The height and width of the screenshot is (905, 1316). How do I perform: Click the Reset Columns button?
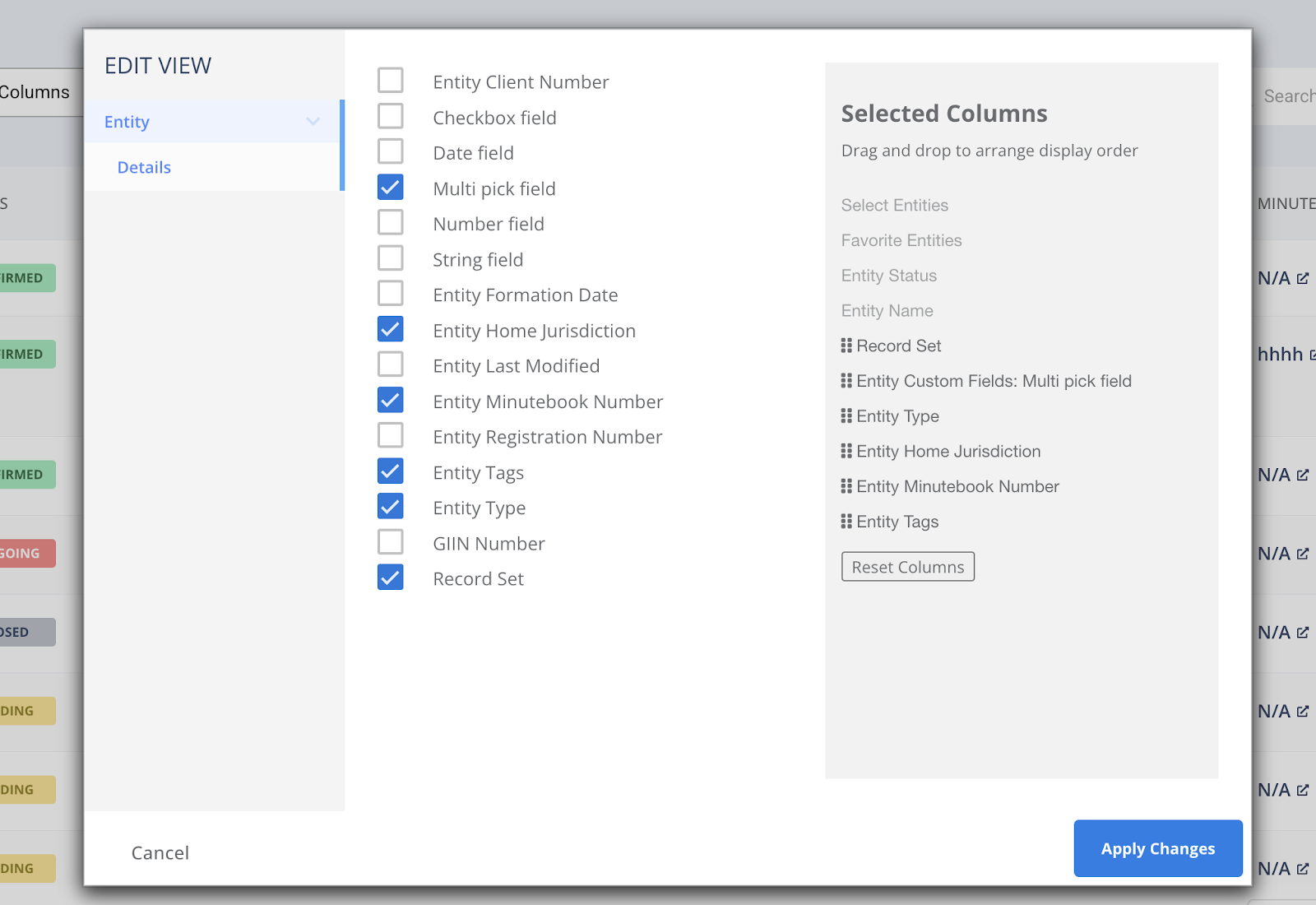tap(907, 567)
